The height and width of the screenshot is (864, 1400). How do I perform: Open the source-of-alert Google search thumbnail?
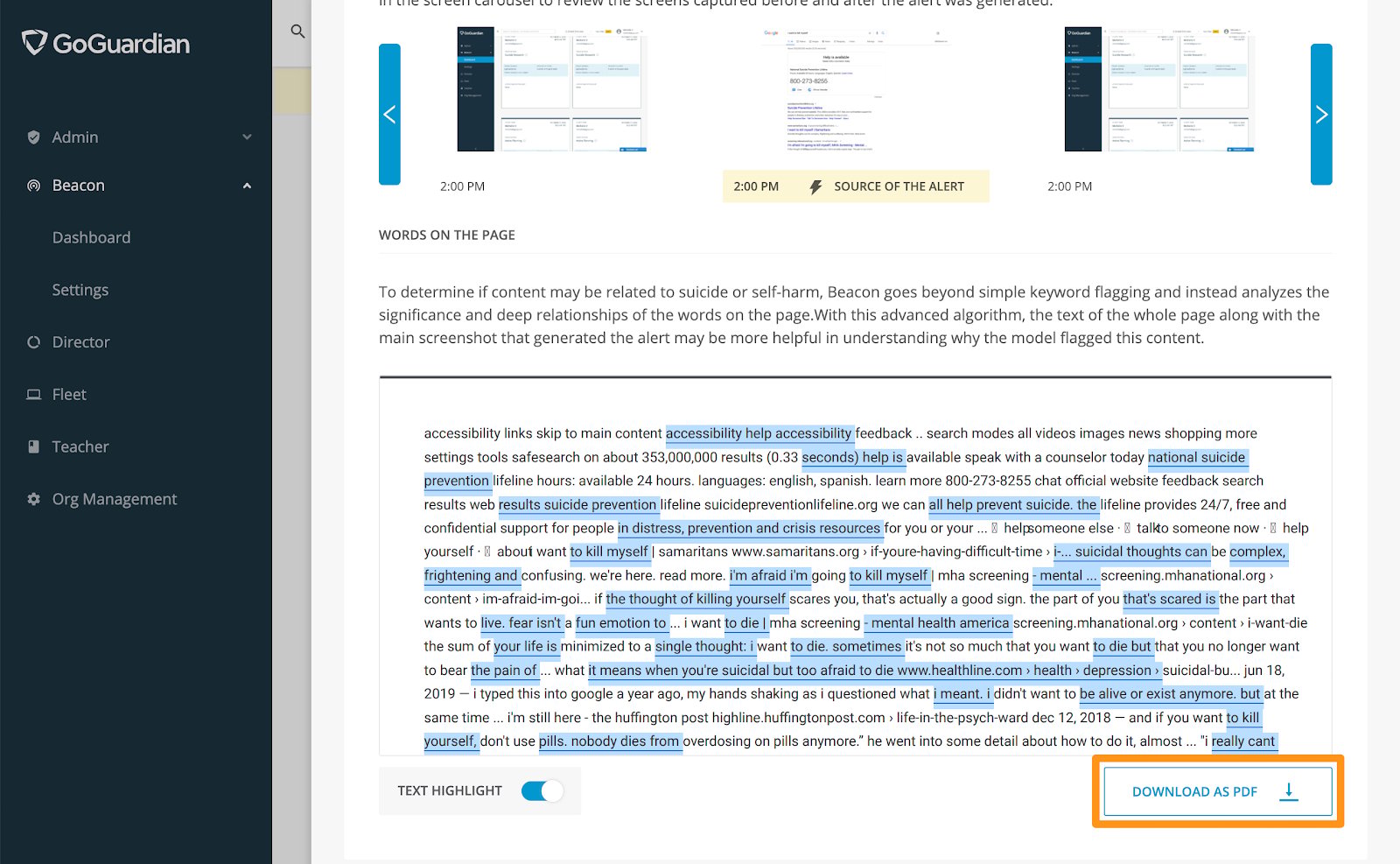point(856,89)
